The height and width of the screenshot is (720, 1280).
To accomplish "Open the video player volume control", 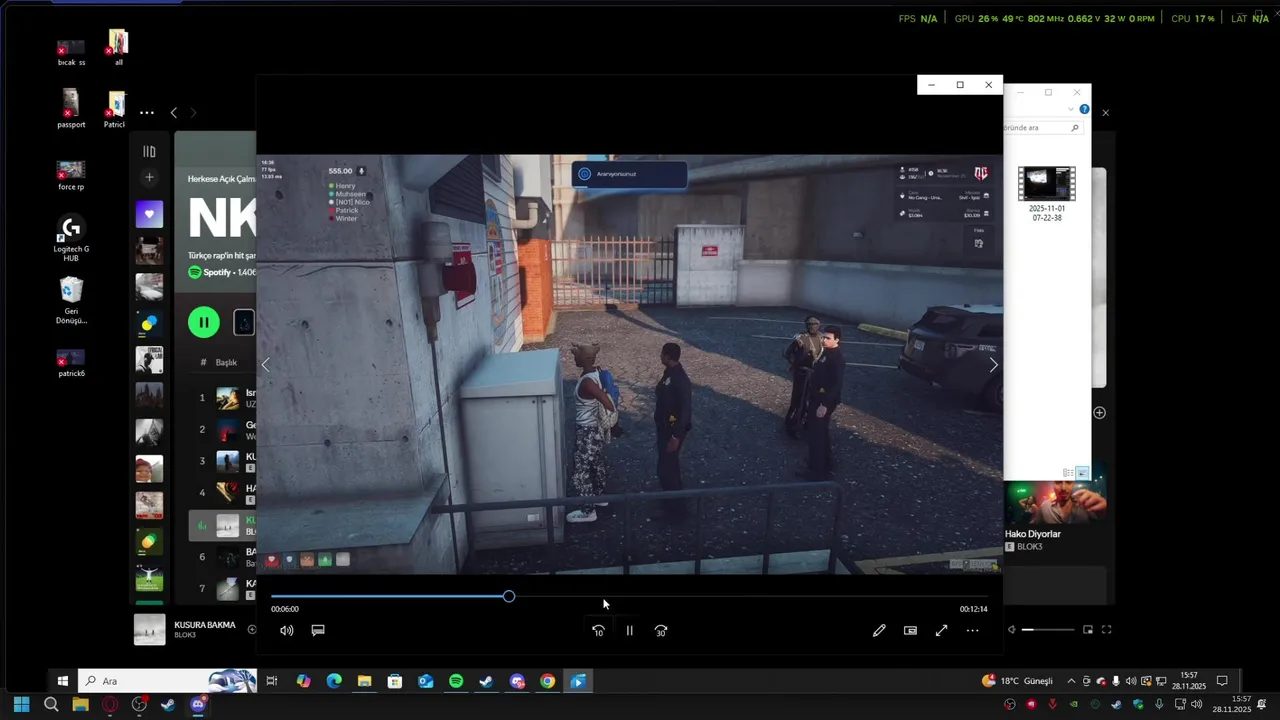I will (287, 631).
